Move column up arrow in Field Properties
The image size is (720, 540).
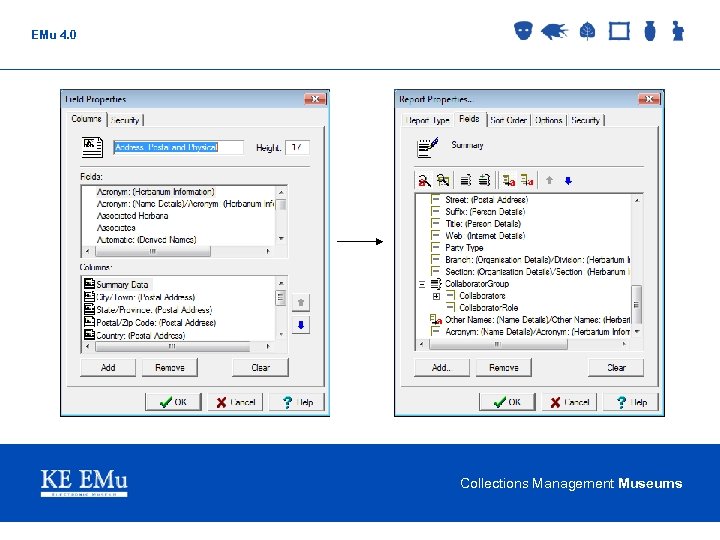pyautogui.click(x=301, y=303)
